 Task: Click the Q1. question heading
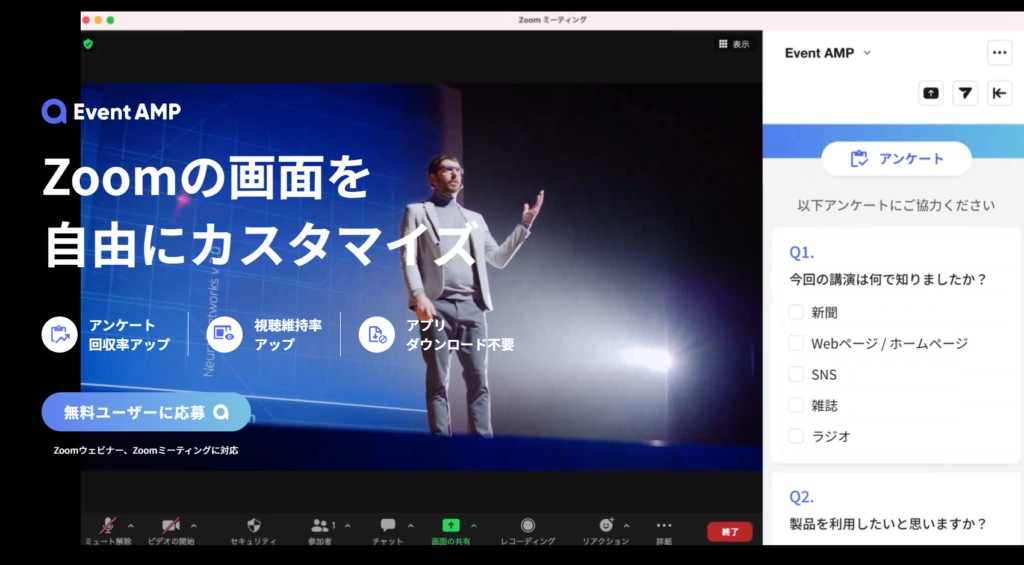pos(801,253)
